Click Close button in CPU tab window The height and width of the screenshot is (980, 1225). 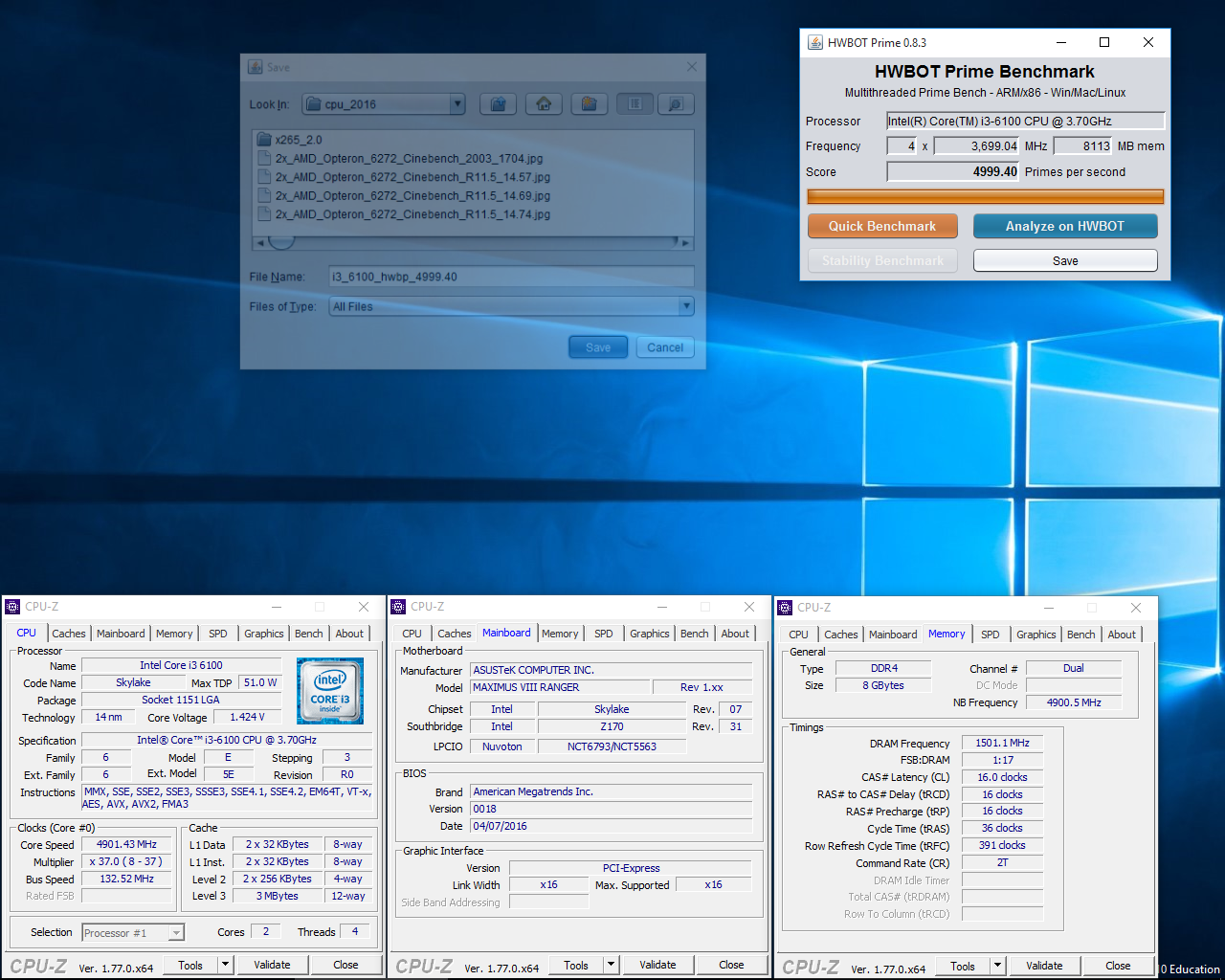pos(345,965)
